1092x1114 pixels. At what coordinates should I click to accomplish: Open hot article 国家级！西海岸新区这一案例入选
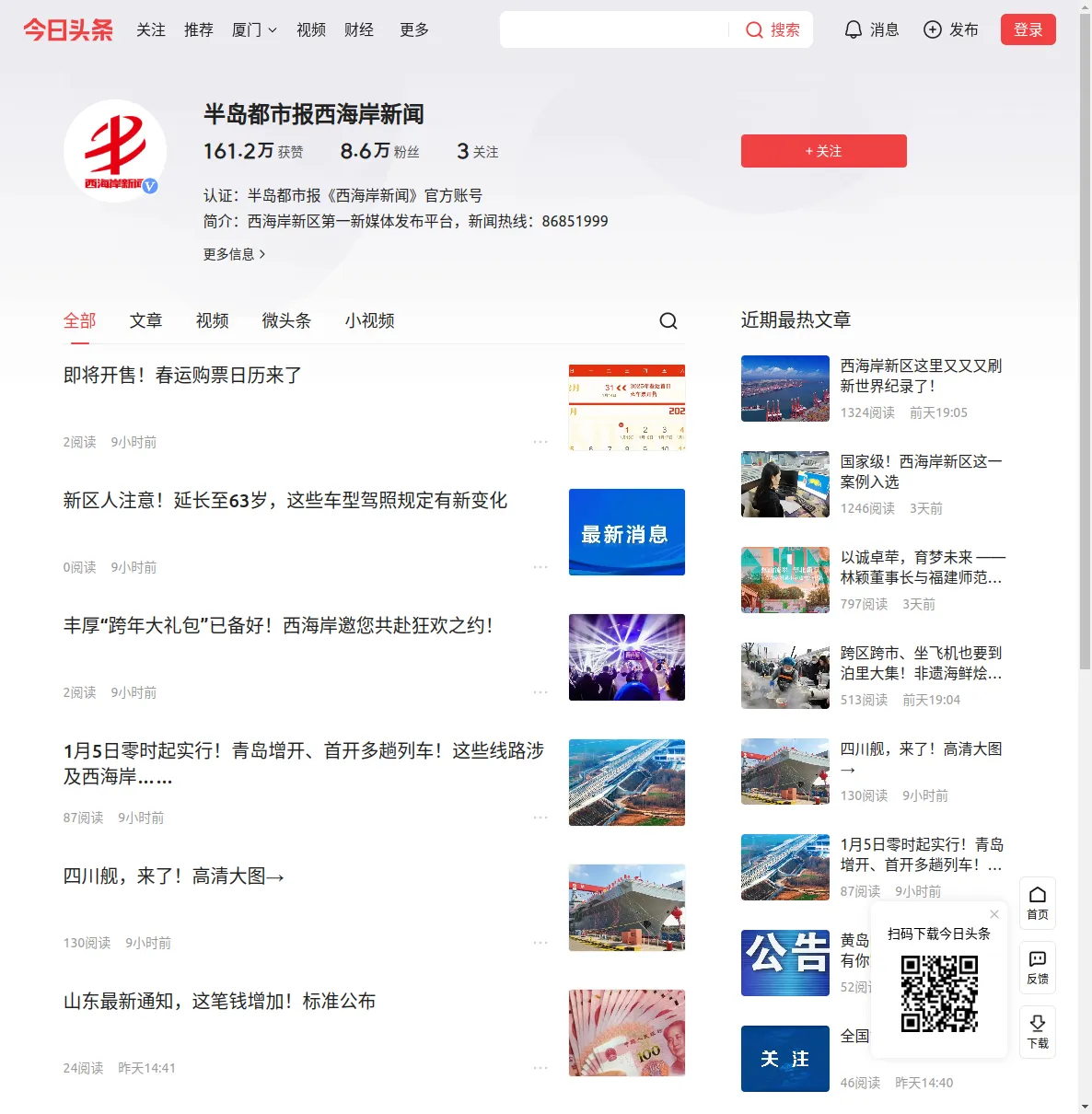921,471
